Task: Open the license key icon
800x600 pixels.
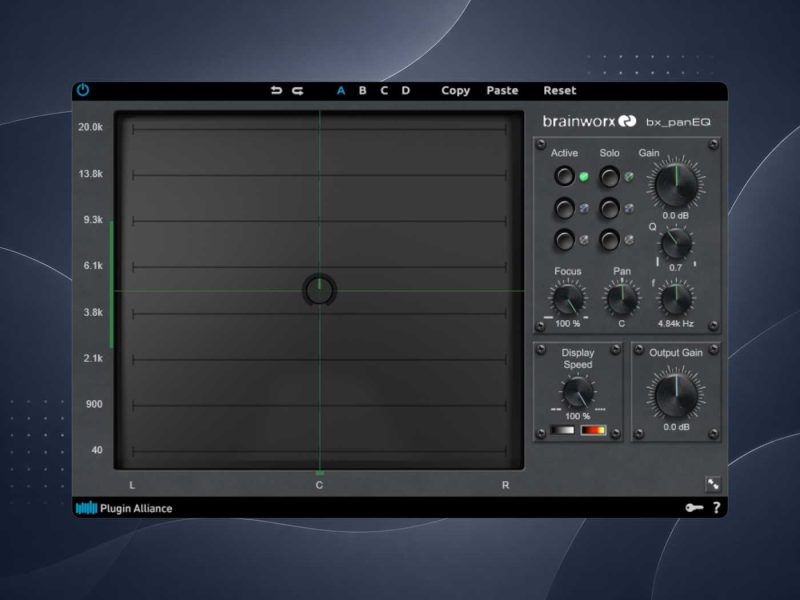Action: (694, 508)
